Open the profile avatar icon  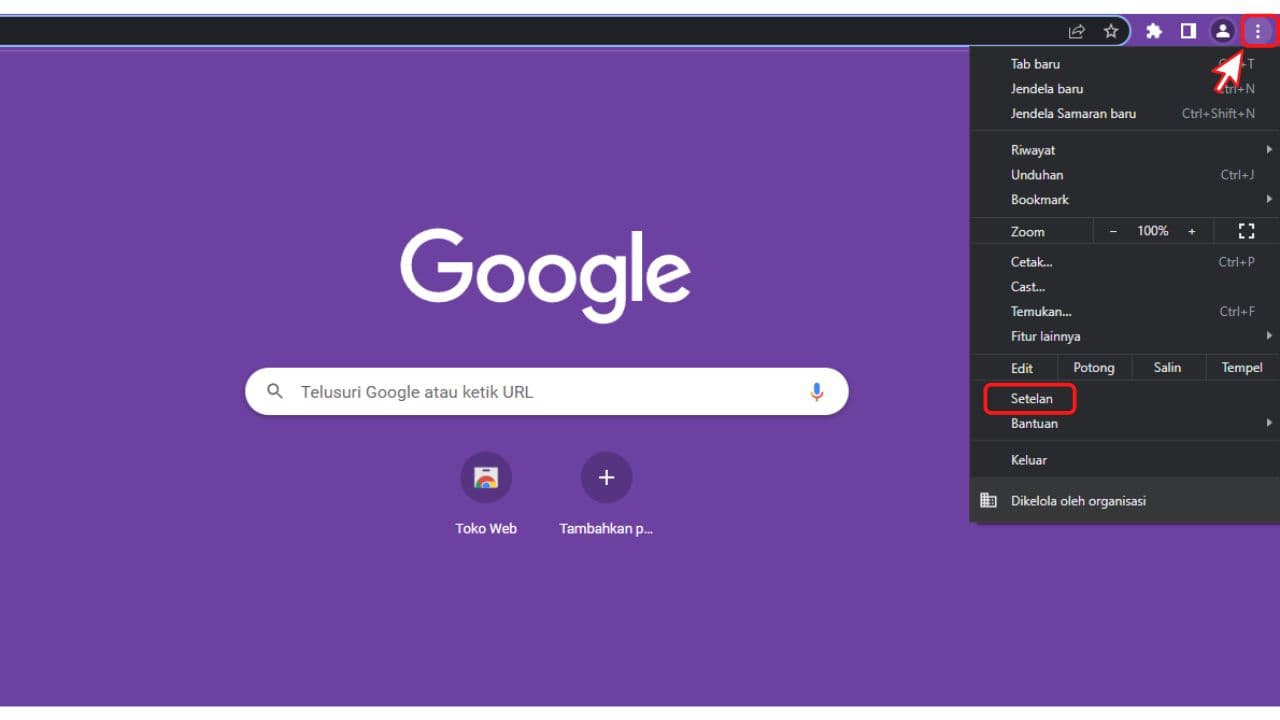(1222, 31)
